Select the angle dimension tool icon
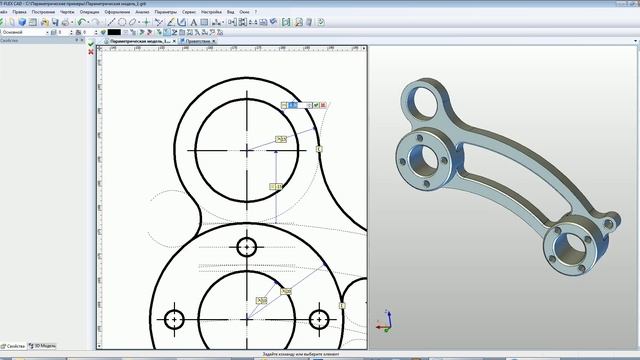Screen dimensions: 640x360 point(171,22)
